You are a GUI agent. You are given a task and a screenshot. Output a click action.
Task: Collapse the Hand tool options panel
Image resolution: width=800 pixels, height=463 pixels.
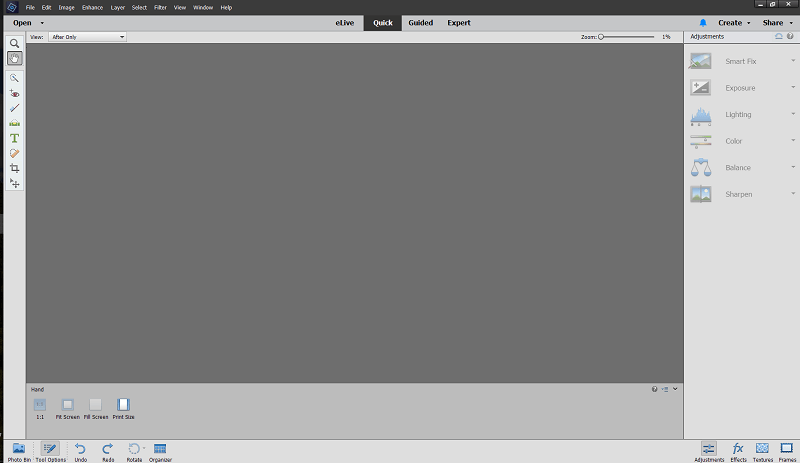(x=675, y=389)
